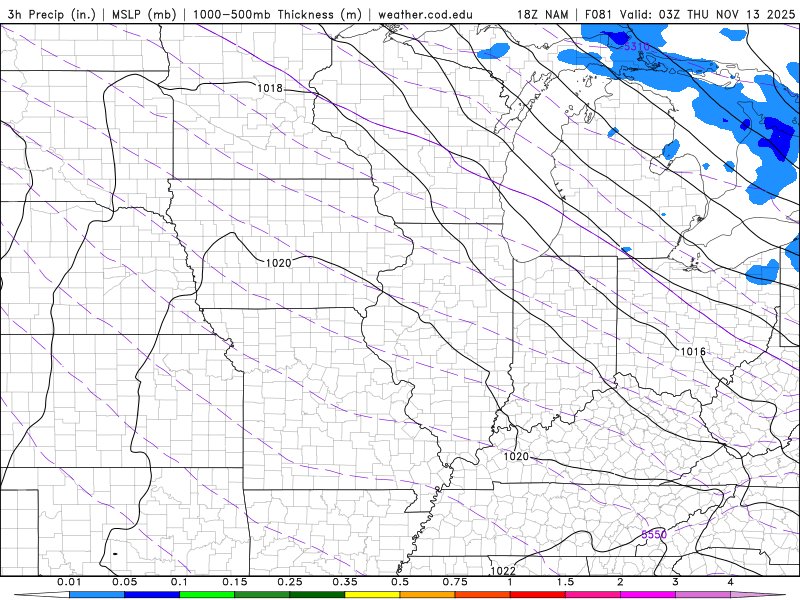800x600 pixels.
Task: Click the 0.01 legend value
Action: (x=69, y=582)
